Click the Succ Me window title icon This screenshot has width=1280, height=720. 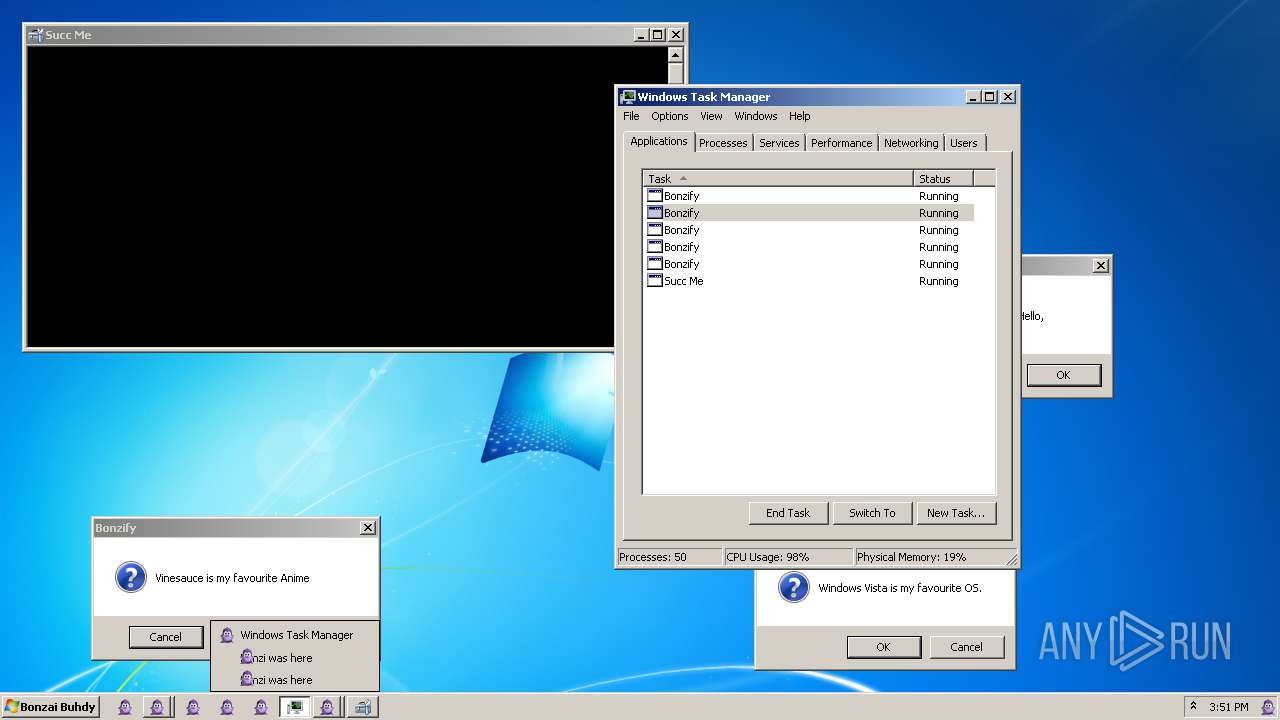pyautogui.click(x=36, y=35)
